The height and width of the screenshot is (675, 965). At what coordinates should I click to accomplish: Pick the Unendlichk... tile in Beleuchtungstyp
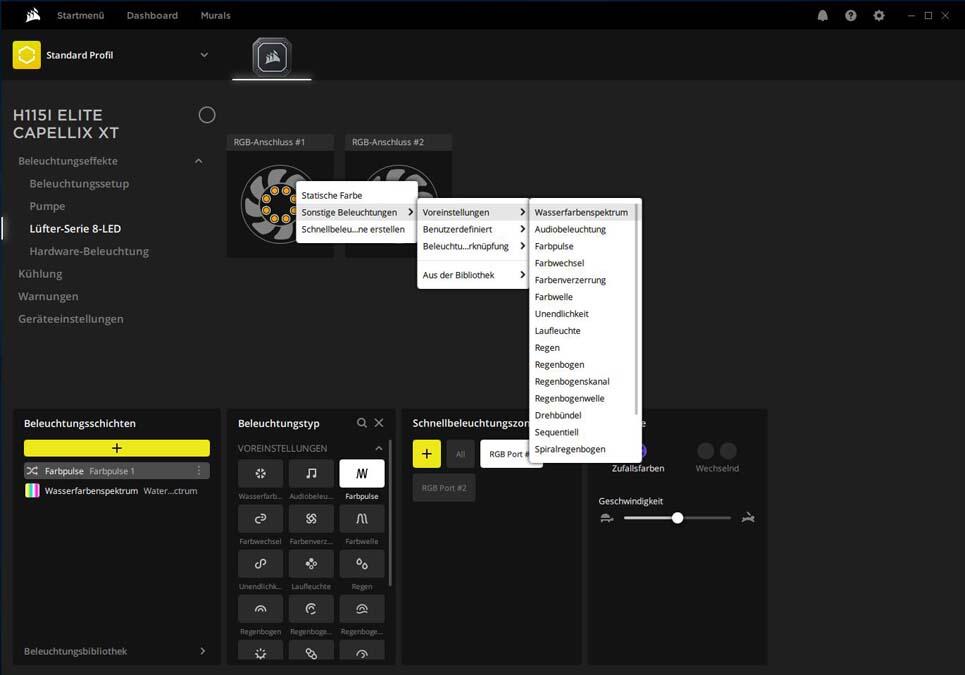pyautogui.click(x=260, y=564)
